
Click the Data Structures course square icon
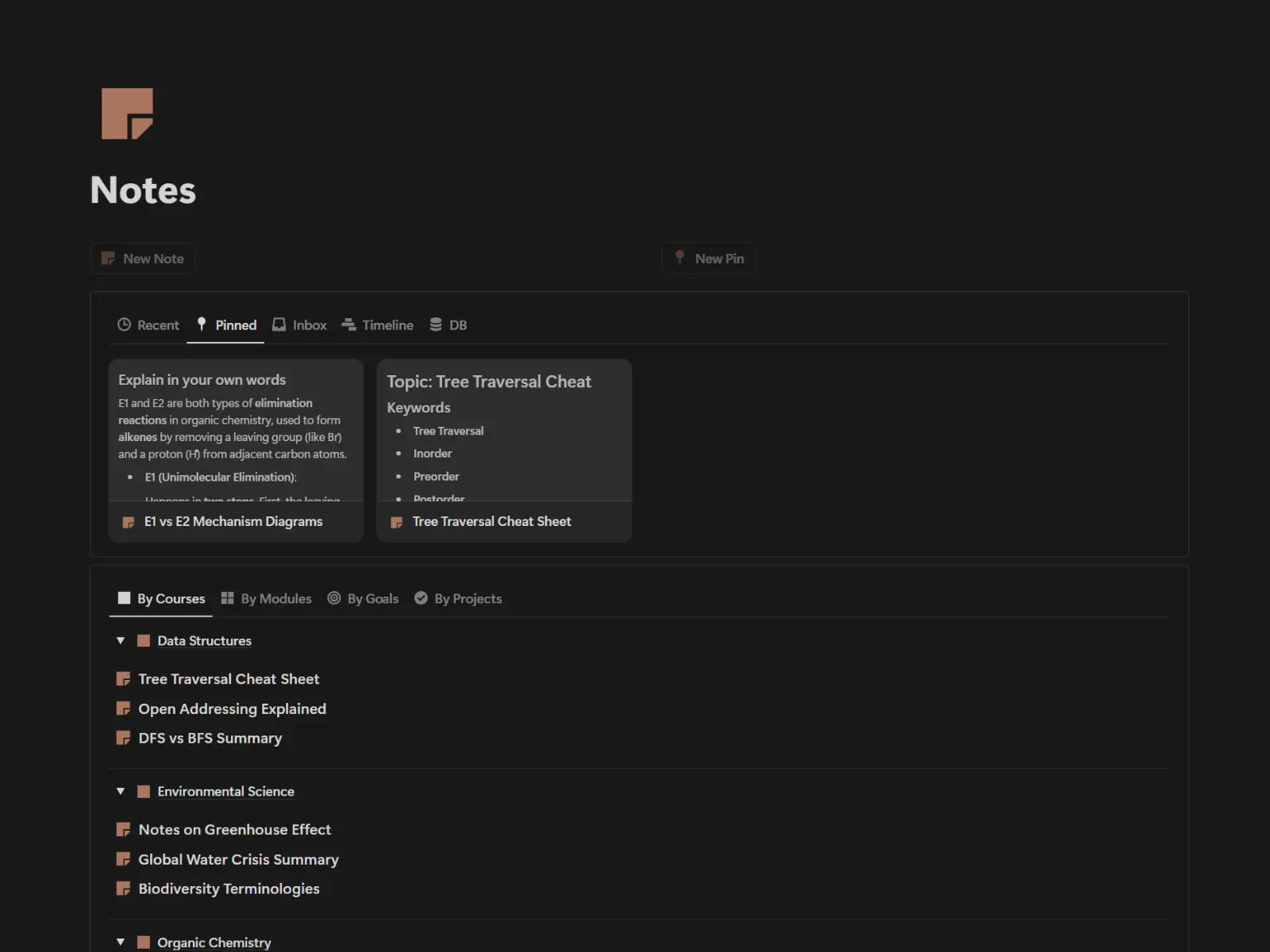[144, 641]
